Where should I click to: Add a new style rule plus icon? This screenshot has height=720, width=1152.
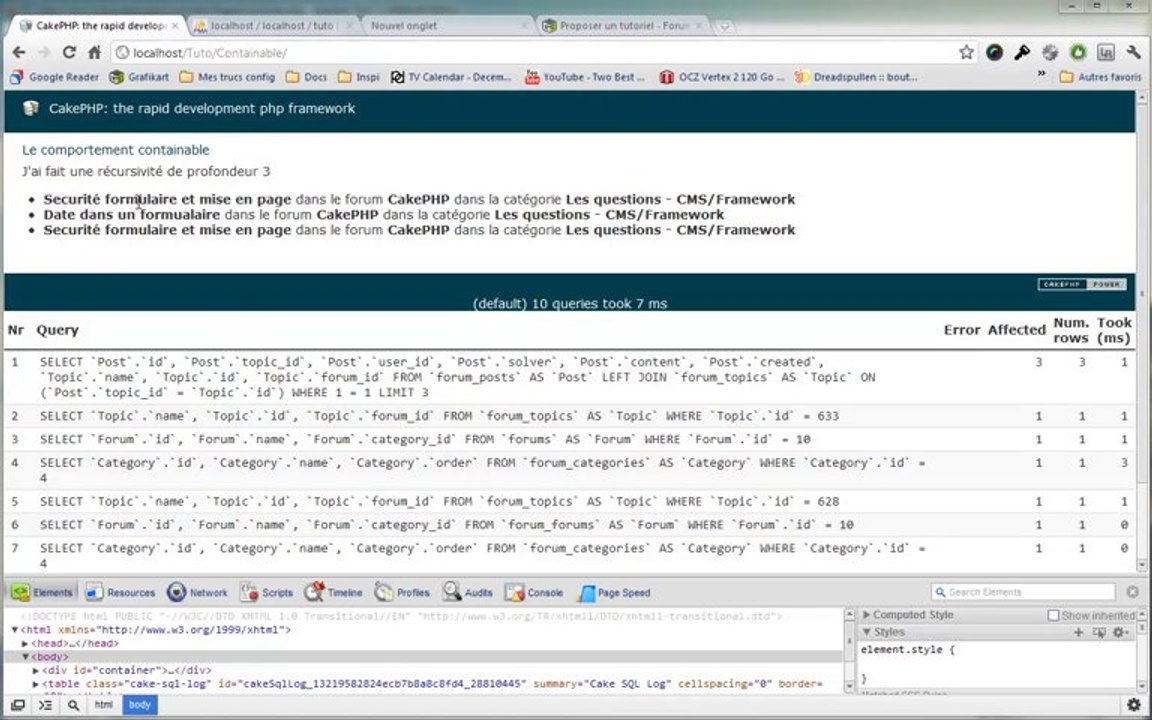pos(1079,633)
